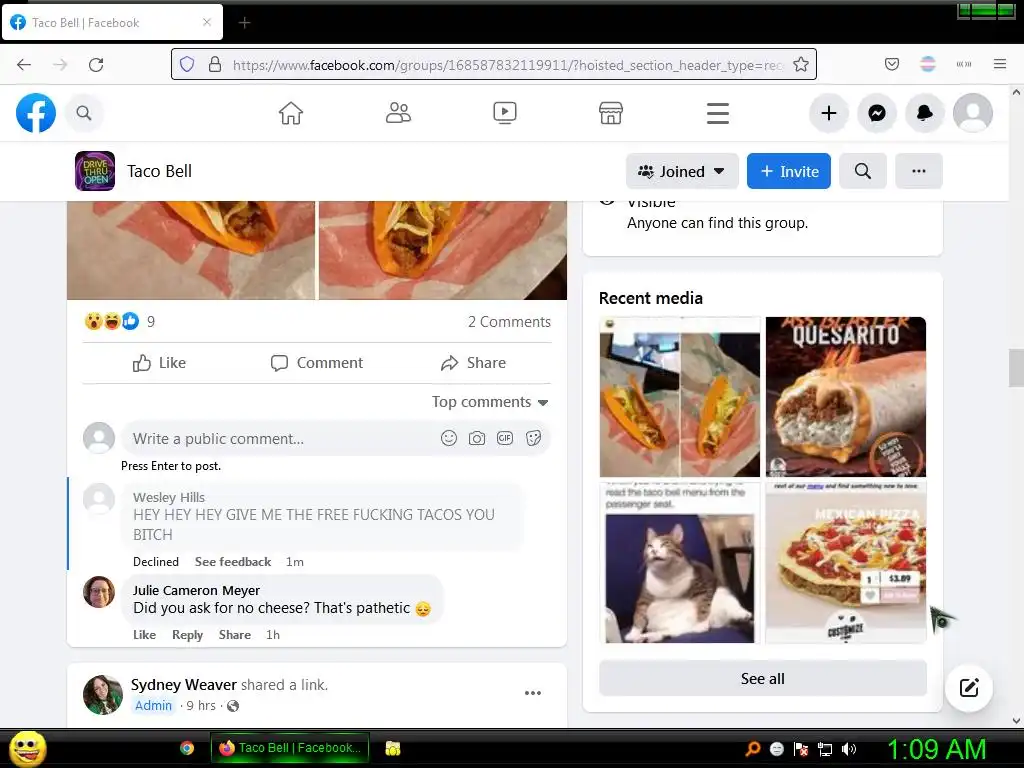
Task: Open the Watch video icon
Action: tap(505, 113)
